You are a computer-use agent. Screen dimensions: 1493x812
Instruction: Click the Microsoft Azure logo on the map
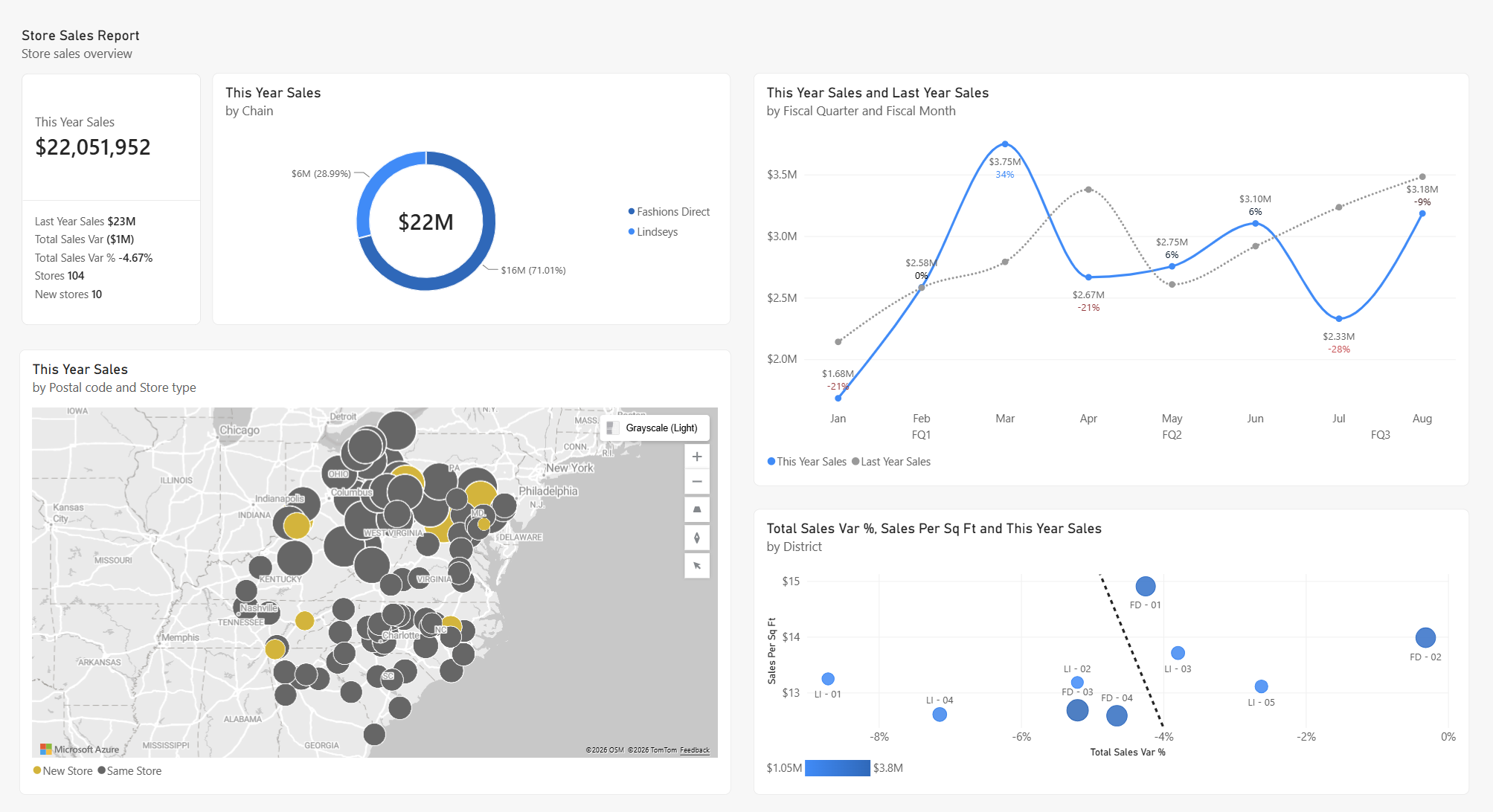80,750
